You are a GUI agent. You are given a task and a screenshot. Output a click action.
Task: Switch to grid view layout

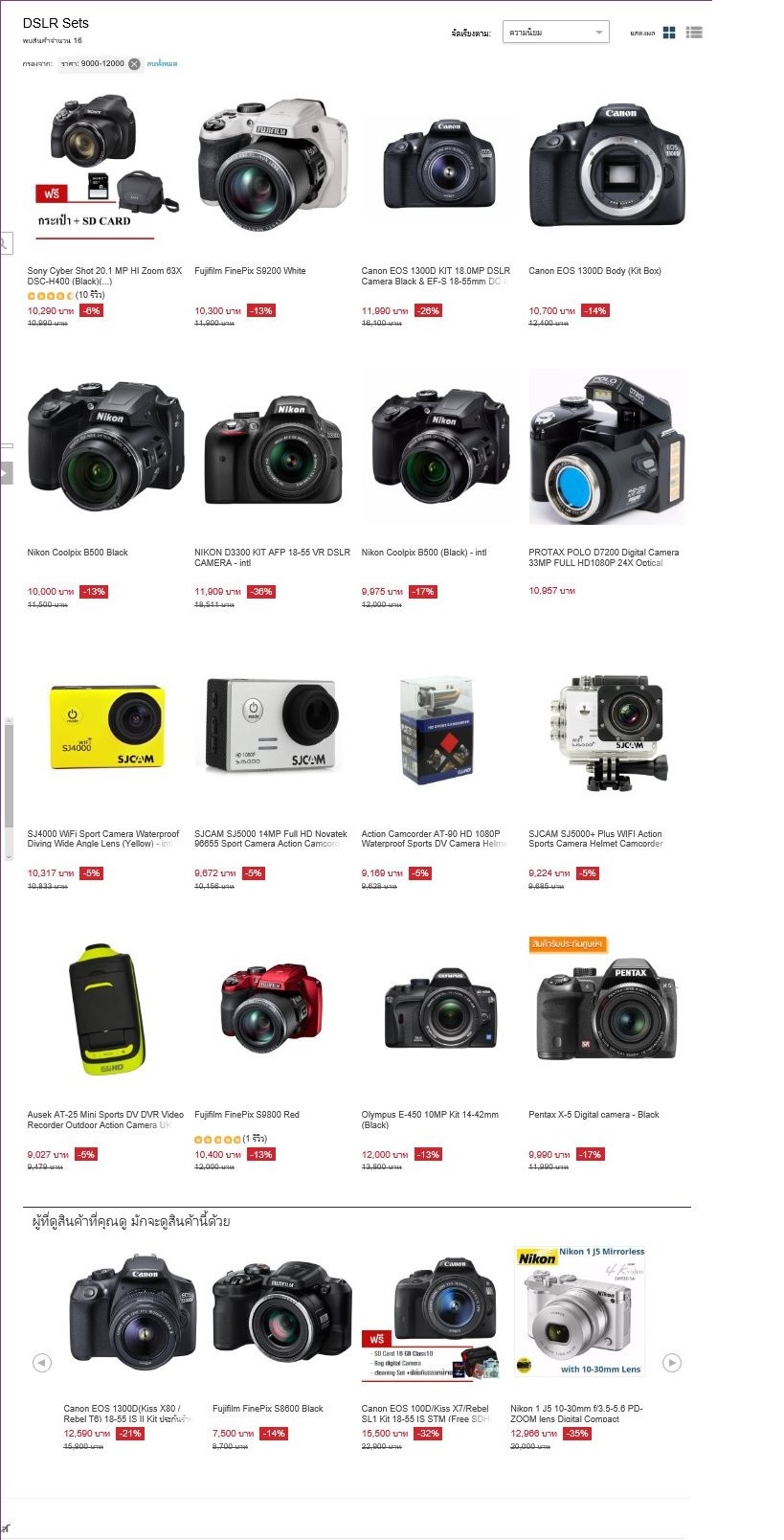(x=669, y=33)
